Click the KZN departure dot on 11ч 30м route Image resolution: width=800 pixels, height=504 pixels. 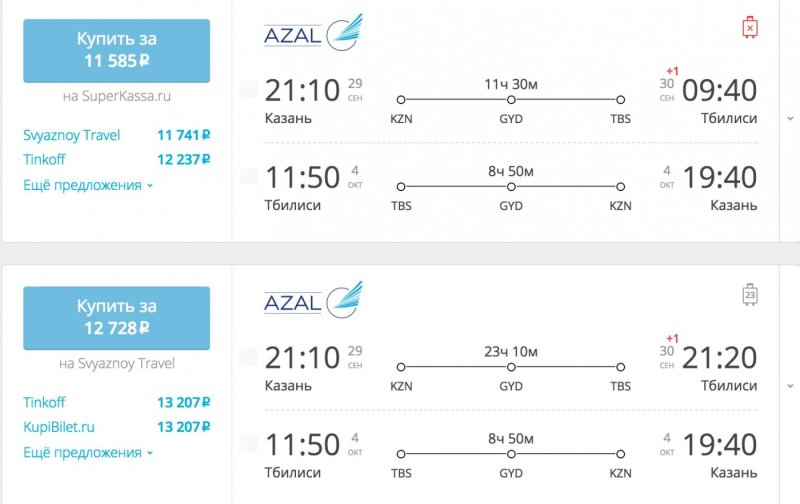(401, 99)
